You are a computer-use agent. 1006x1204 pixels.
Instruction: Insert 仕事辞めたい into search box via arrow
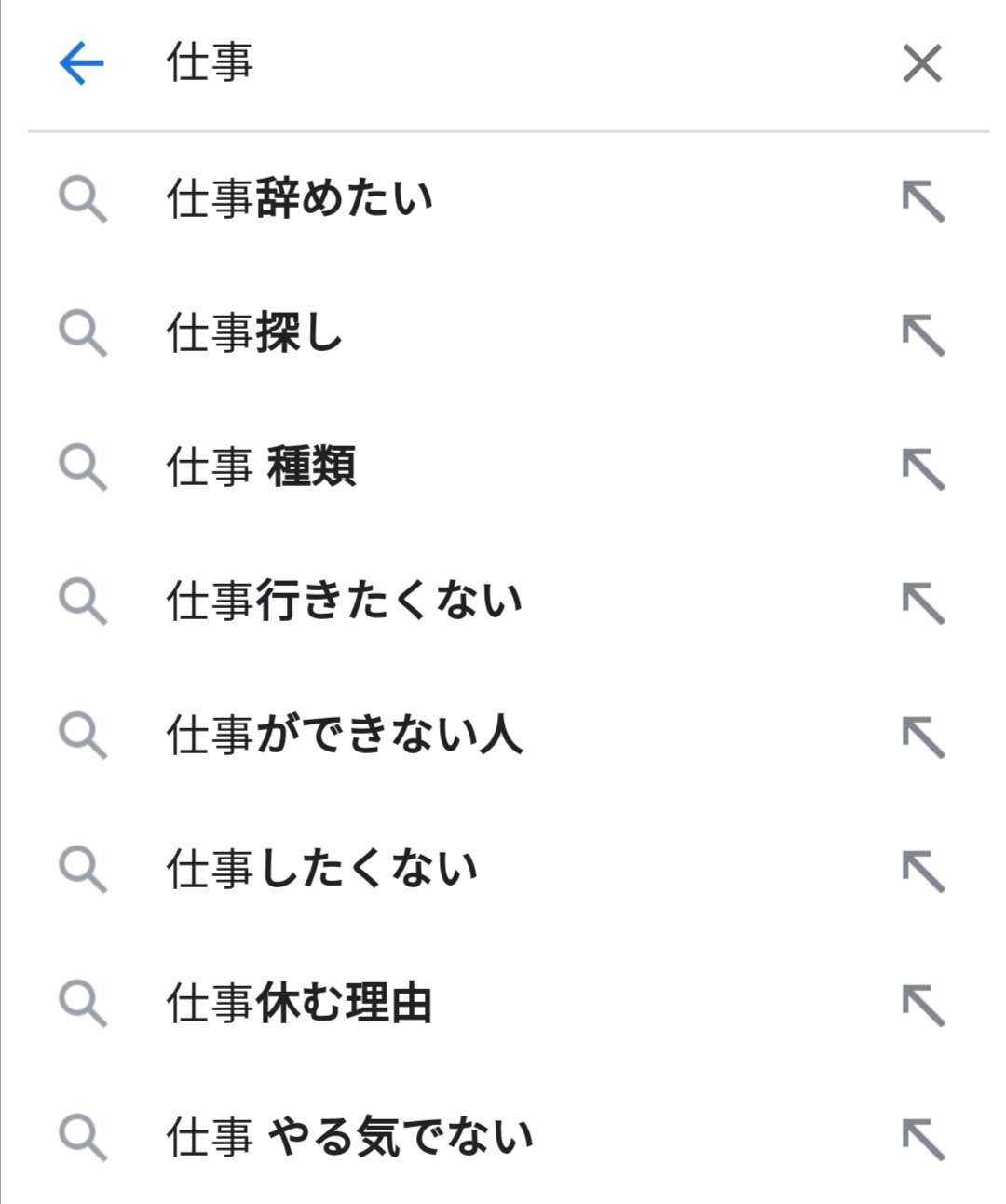tap(923, 201)
